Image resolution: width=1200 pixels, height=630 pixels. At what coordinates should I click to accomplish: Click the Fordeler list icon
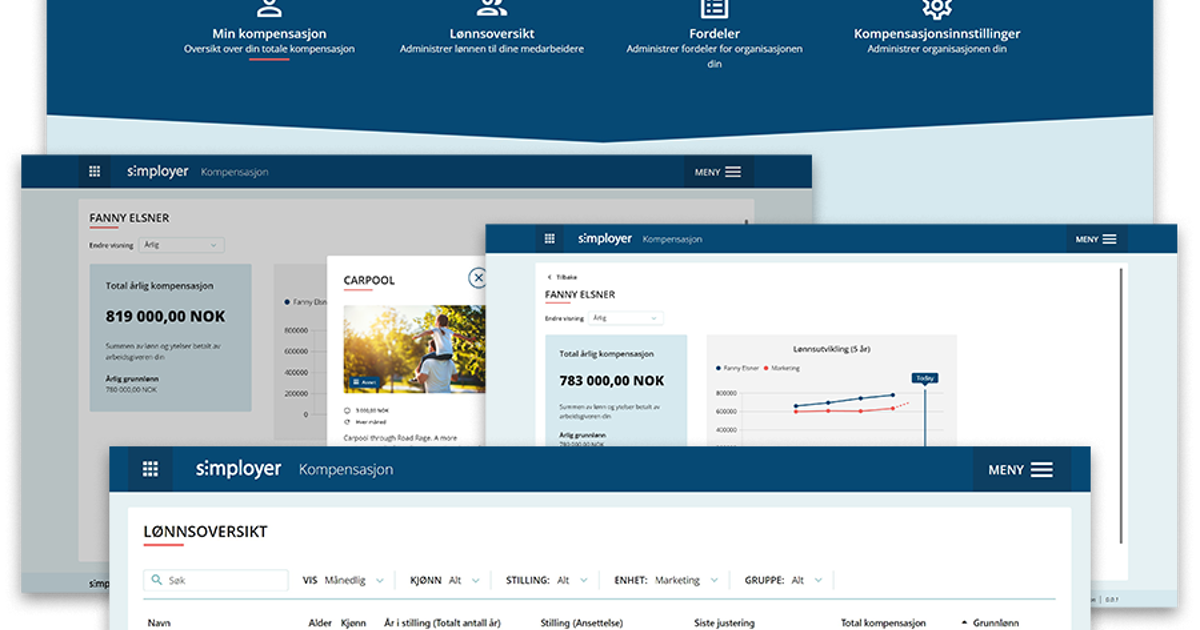pyautogui.click(x=714, y=8)
